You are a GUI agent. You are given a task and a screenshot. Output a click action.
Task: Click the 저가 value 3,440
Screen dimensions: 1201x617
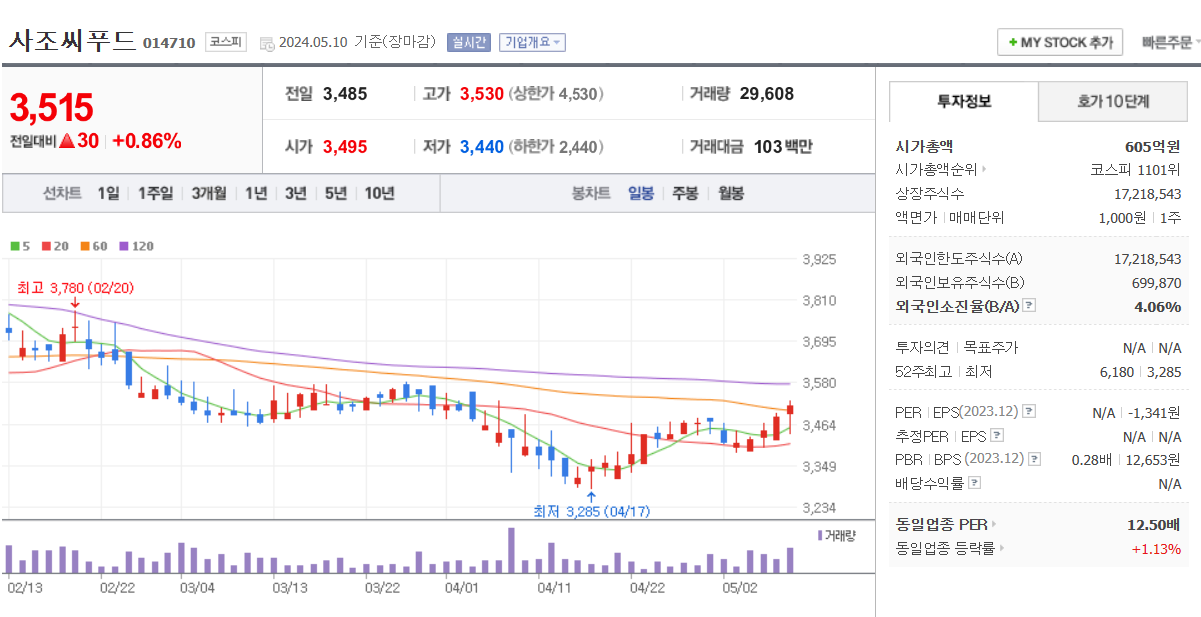click(x=482, y=147)
